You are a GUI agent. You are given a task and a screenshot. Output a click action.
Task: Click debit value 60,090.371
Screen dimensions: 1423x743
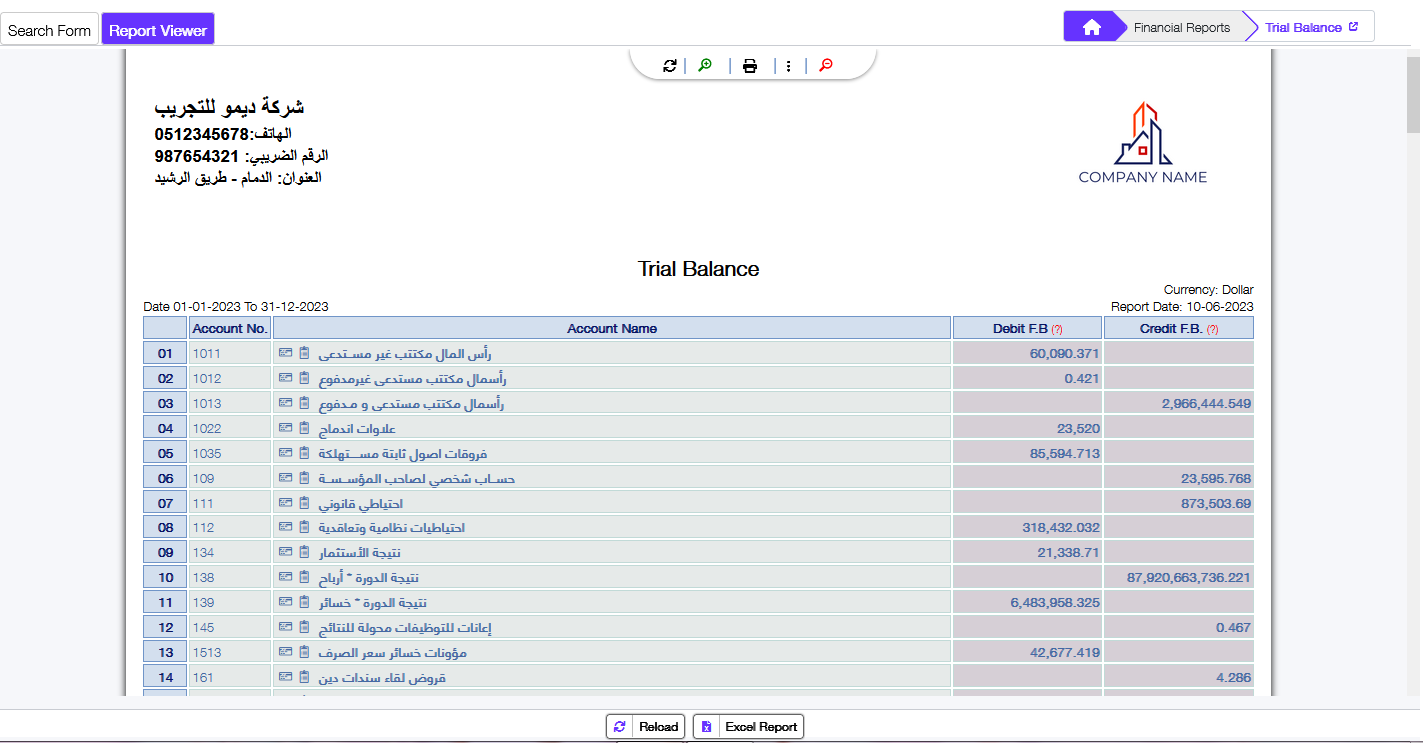point(1064,353)
